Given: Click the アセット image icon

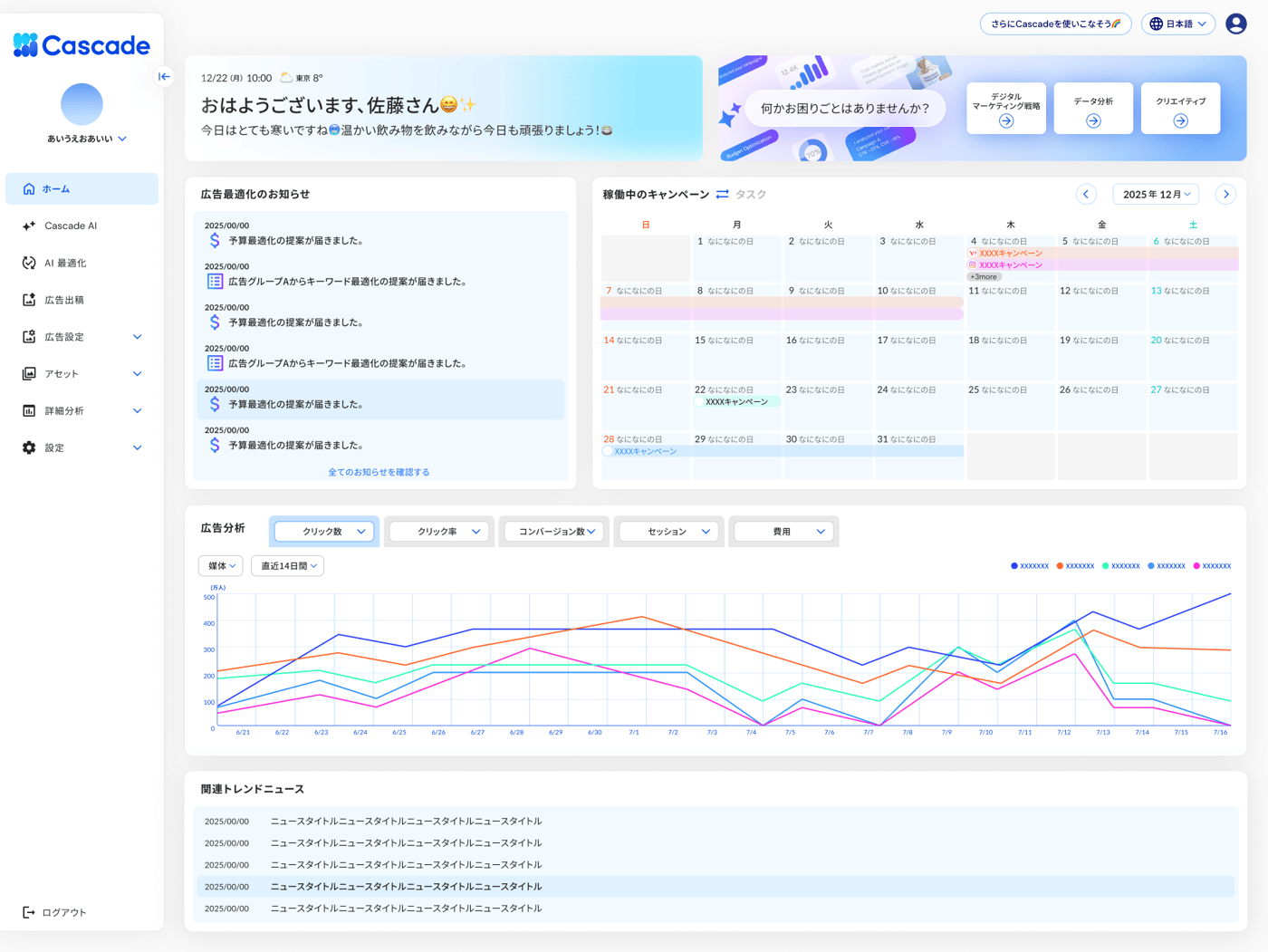Looking at the screenshot, I should point(29,374).
